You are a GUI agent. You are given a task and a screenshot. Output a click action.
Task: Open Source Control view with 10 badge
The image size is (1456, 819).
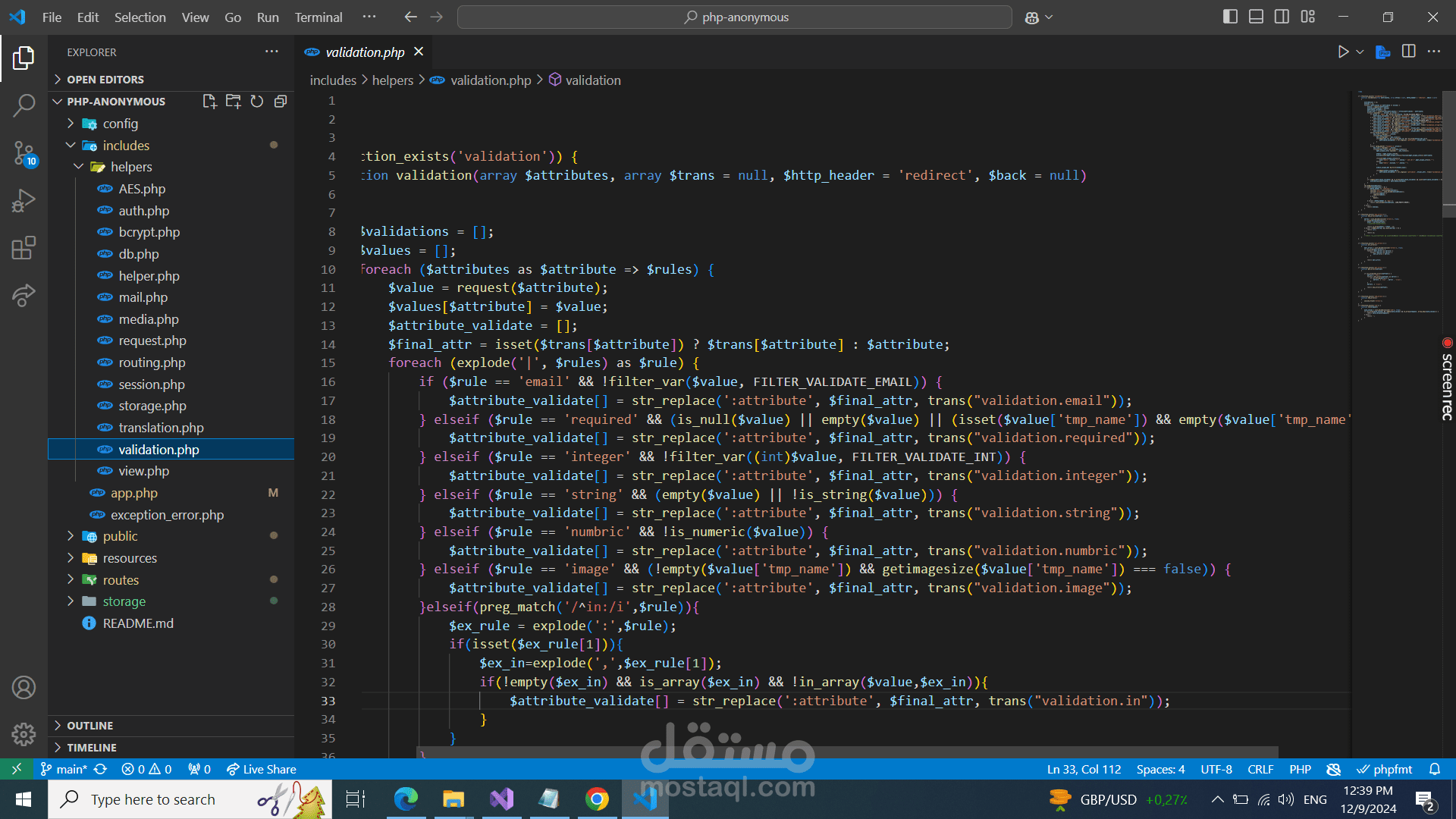pos(24,153)
